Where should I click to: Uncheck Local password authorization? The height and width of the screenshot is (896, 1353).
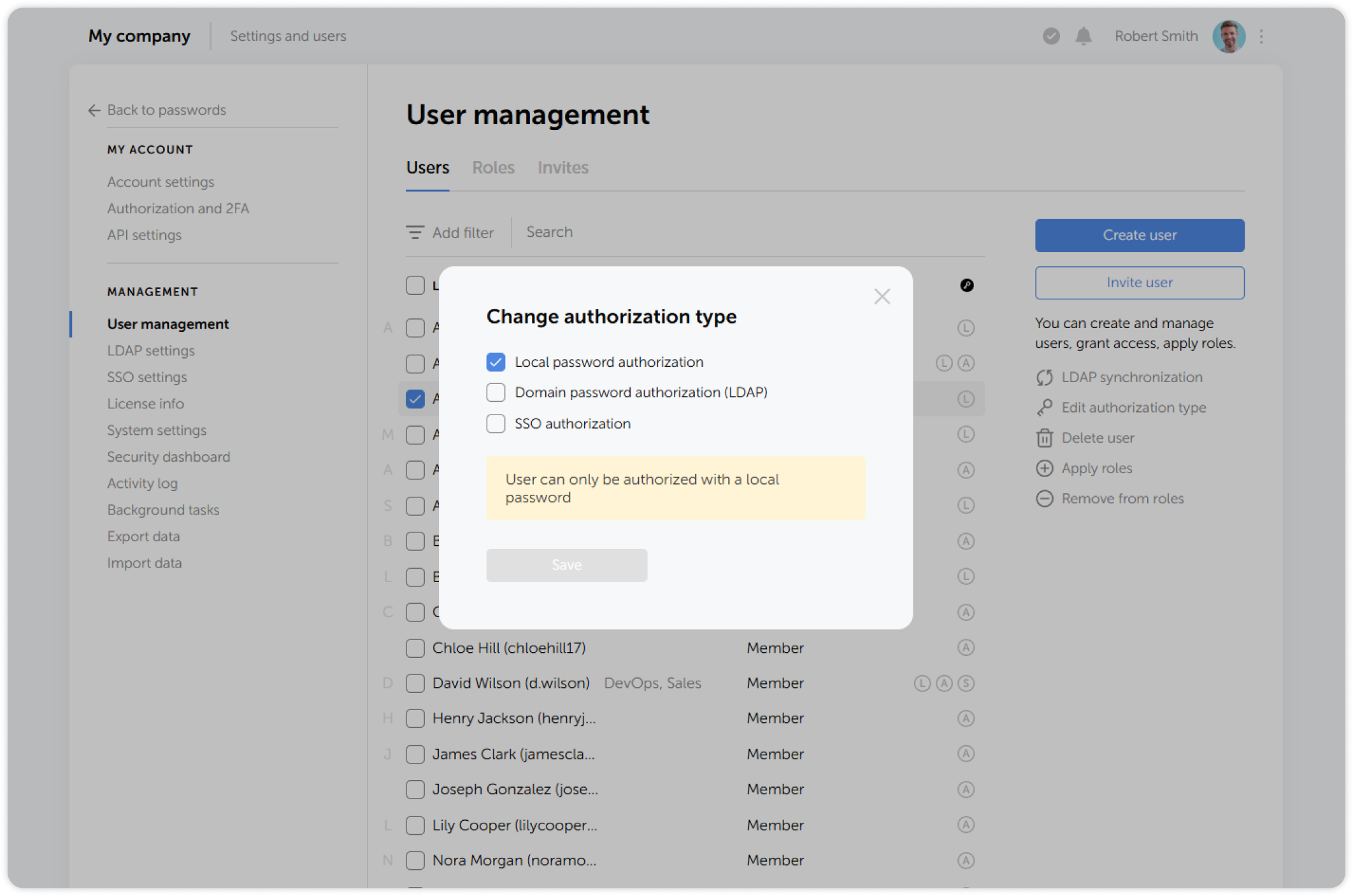(496, 361)
